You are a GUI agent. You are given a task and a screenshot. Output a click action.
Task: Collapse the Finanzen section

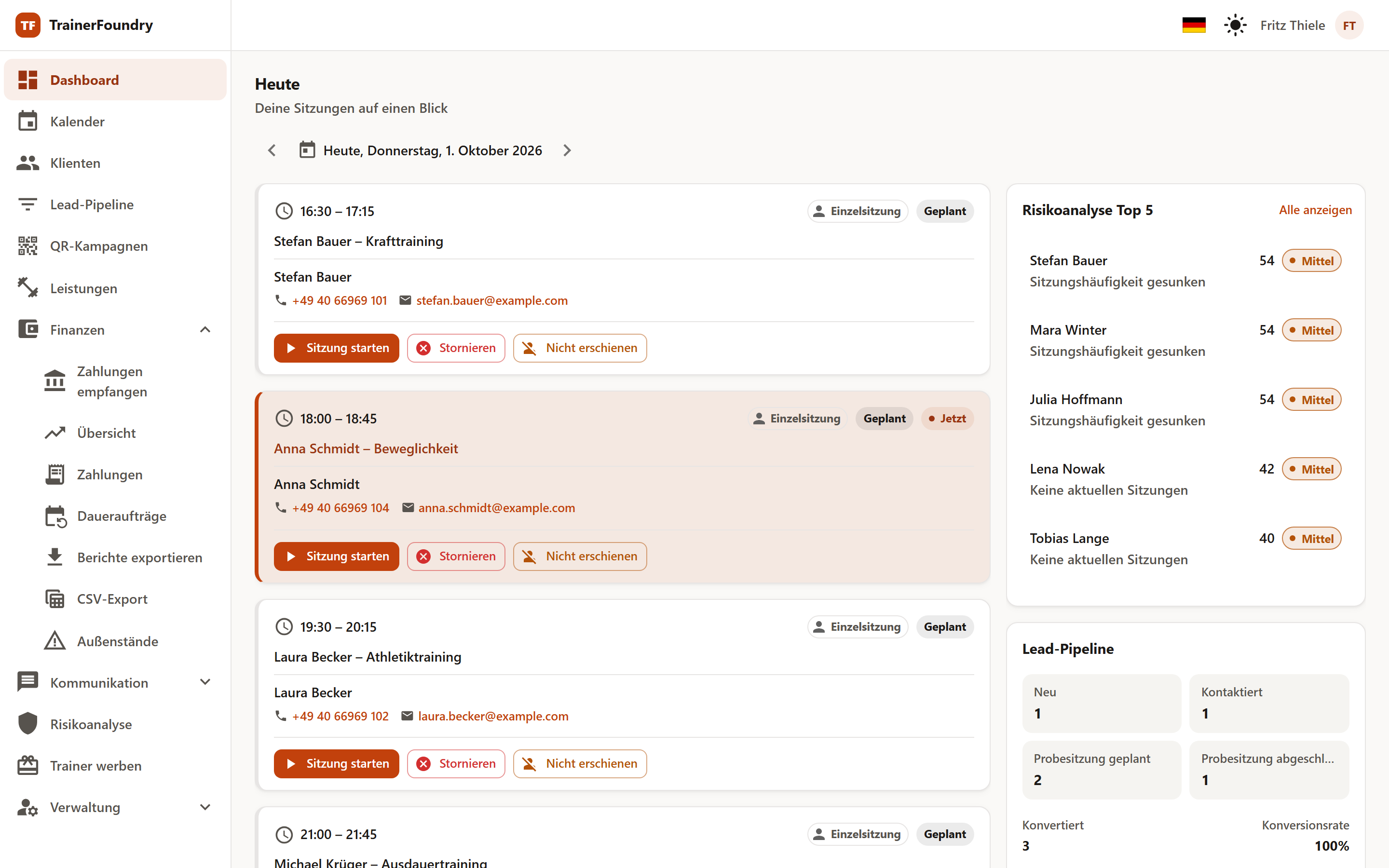pyautogui.click(x=205, y=329)
